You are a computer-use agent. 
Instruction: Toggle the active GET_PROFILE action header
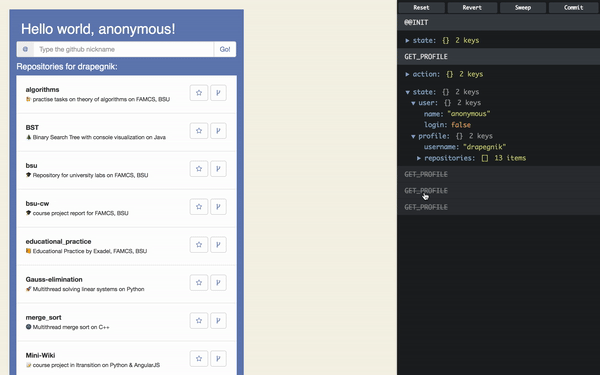click(499, 57)
